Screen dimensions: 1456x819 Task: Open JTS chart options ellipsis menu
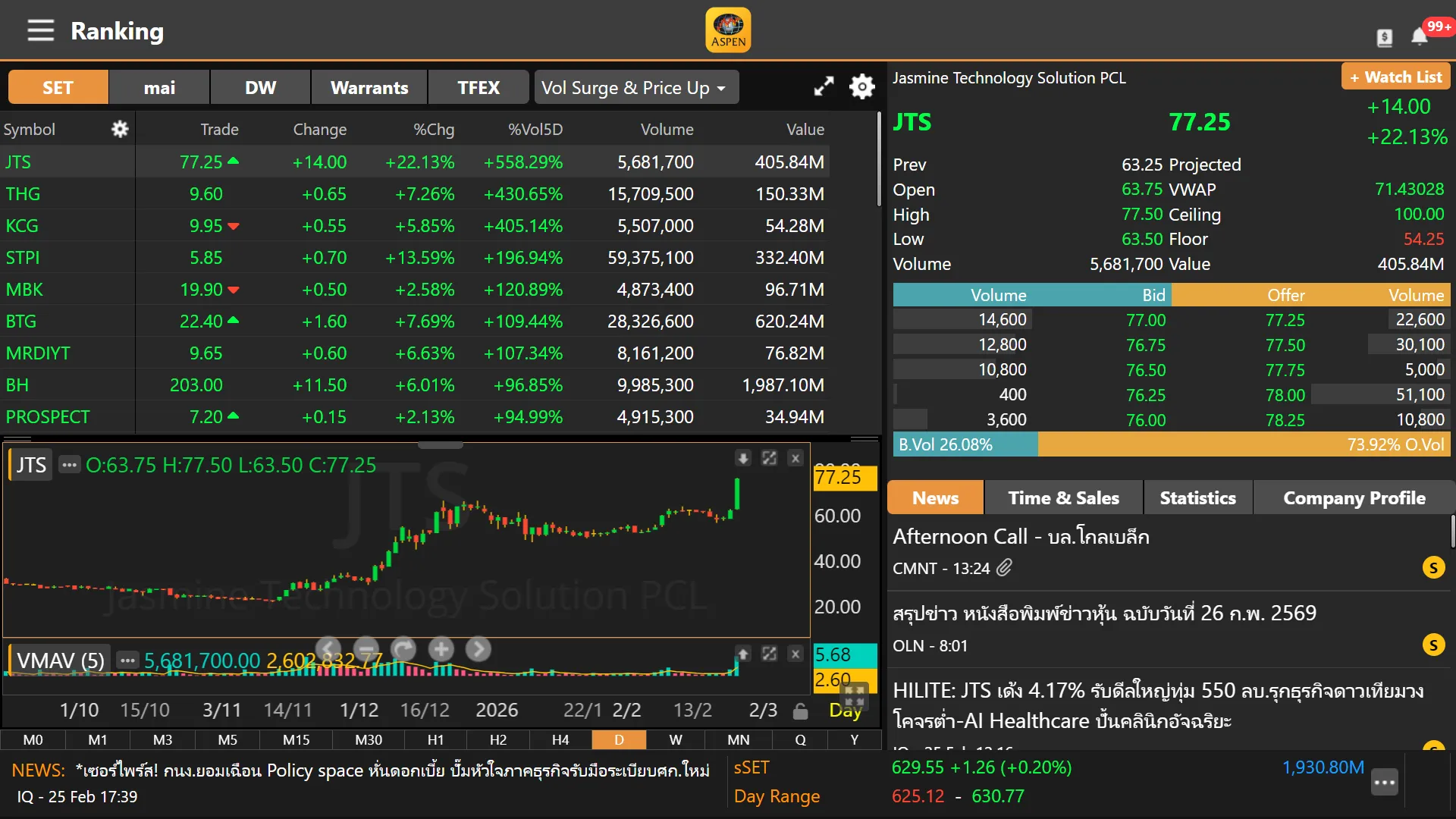pos(69,465)
